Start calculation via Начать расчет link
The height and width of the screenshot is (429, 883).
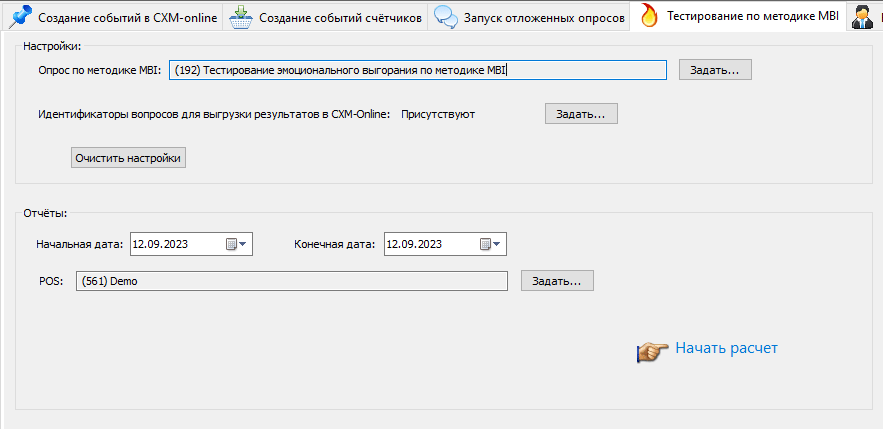click(726, 348)
